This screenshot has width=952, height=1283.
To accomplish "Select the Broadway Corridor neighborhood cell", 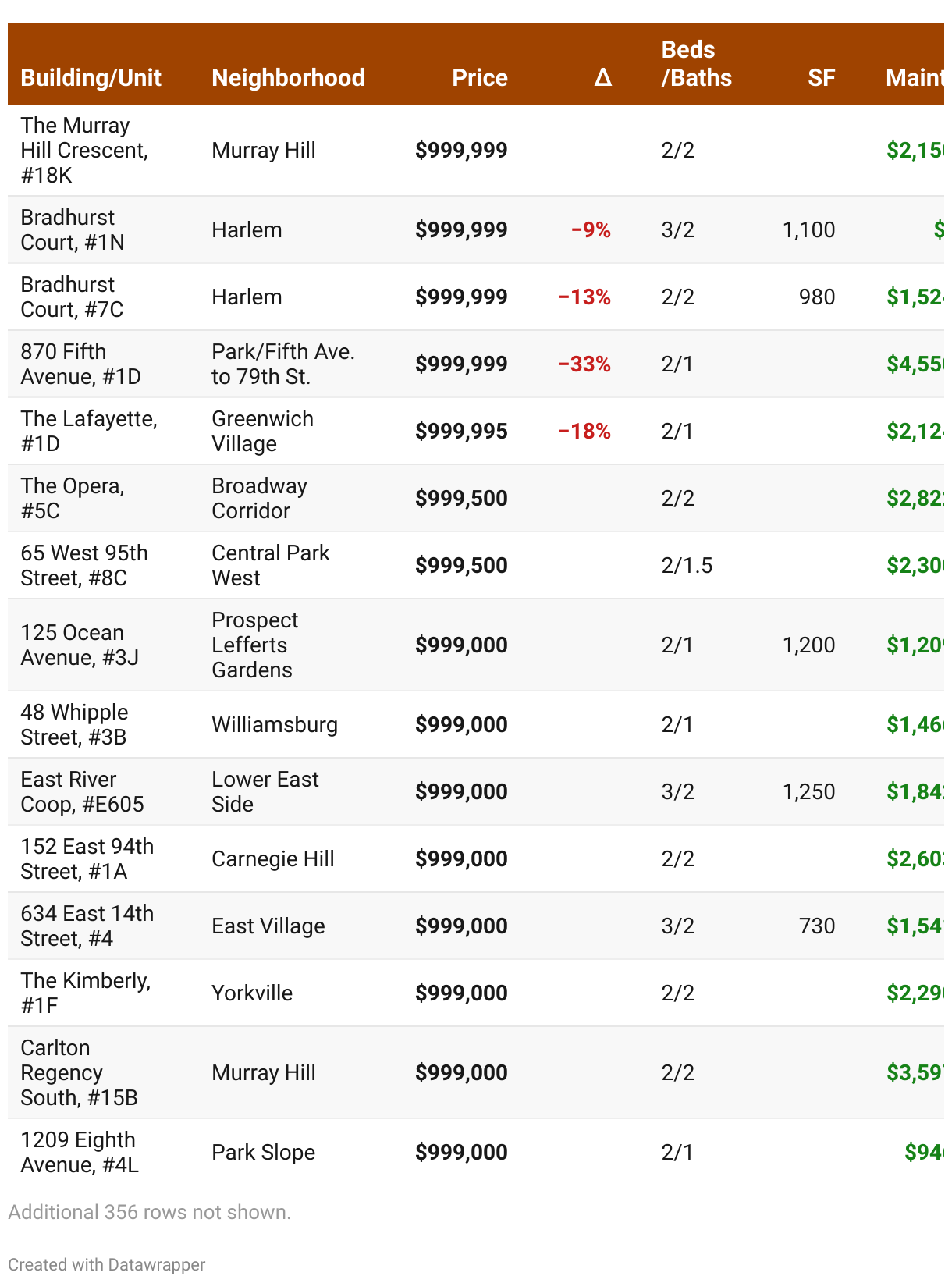I will click(x=259, y=498).
